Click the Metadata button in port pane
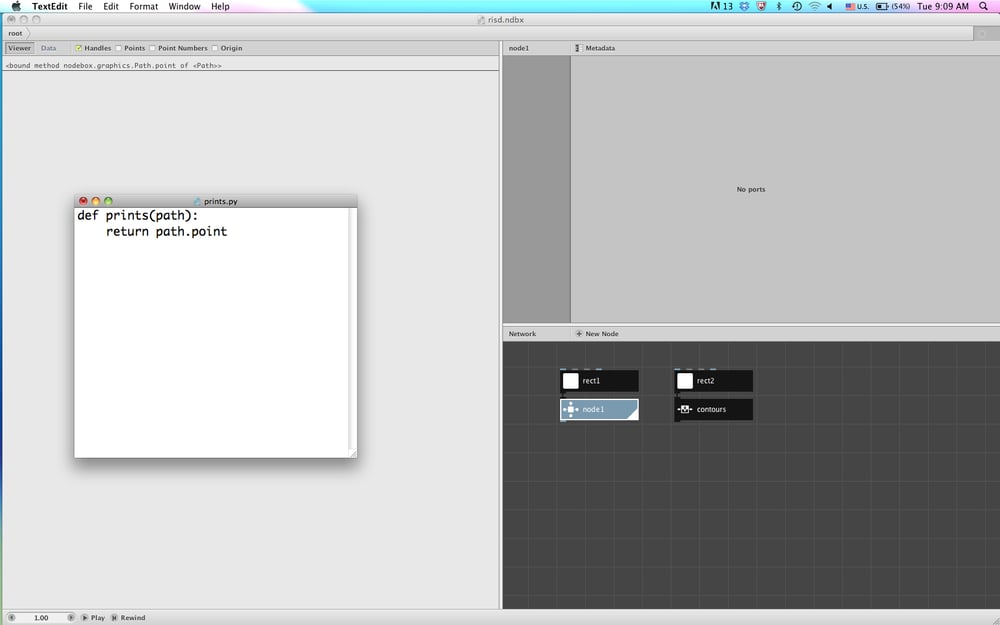Screen dimensions: 1000x625 [x=595, y=48]
